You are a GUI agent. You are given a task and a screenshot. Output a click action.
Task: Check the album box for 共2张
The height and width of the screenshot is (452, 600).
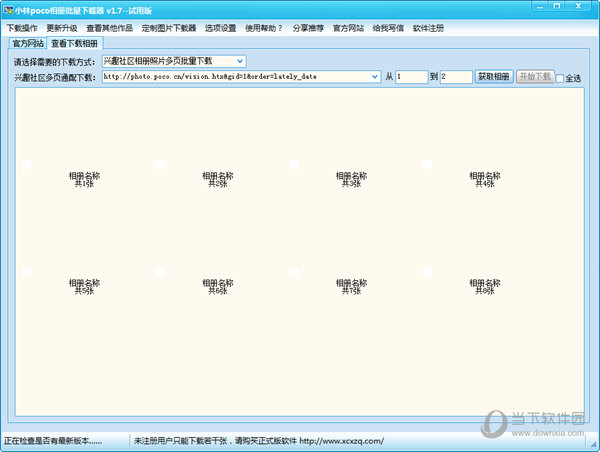[160, 164]
